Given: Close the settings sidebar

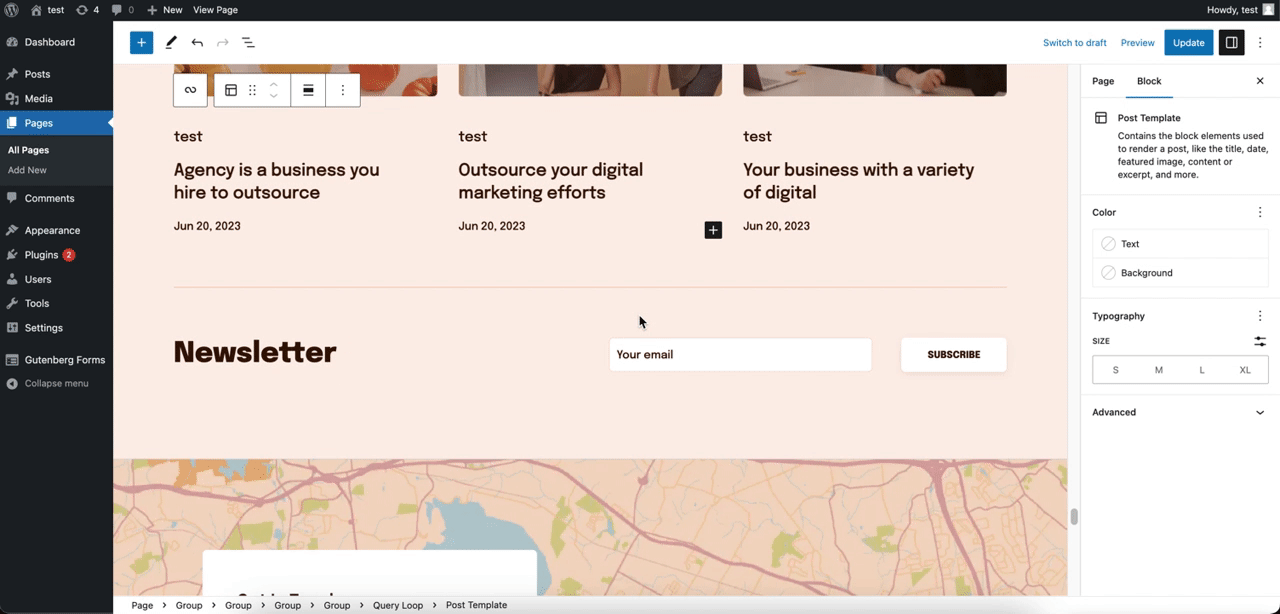Looking at the screenshot, I should (x=1260, y=81).
